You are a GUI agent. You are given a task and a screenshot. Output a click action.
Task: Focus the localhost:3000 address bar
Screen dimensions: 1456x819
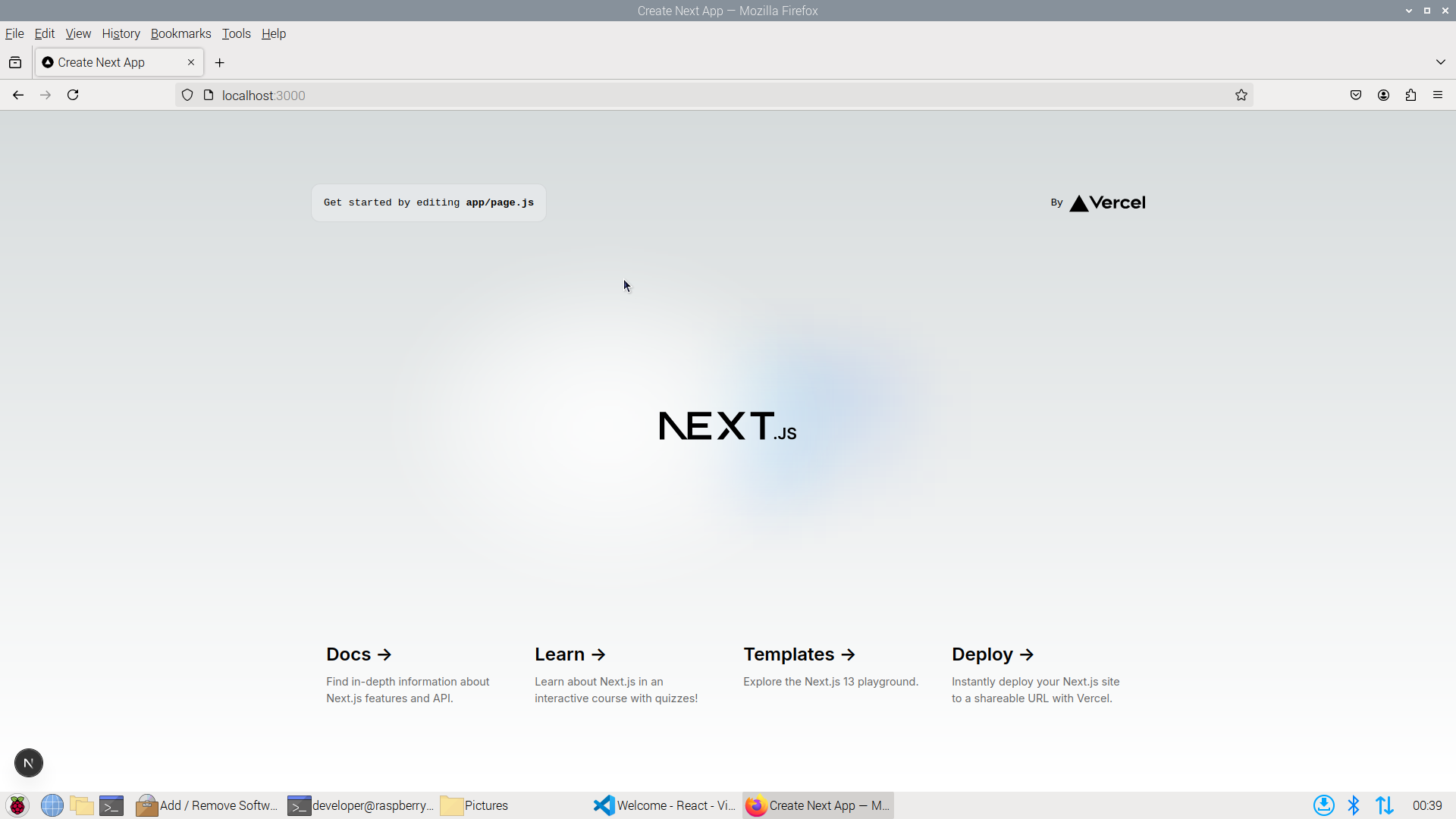713,95
